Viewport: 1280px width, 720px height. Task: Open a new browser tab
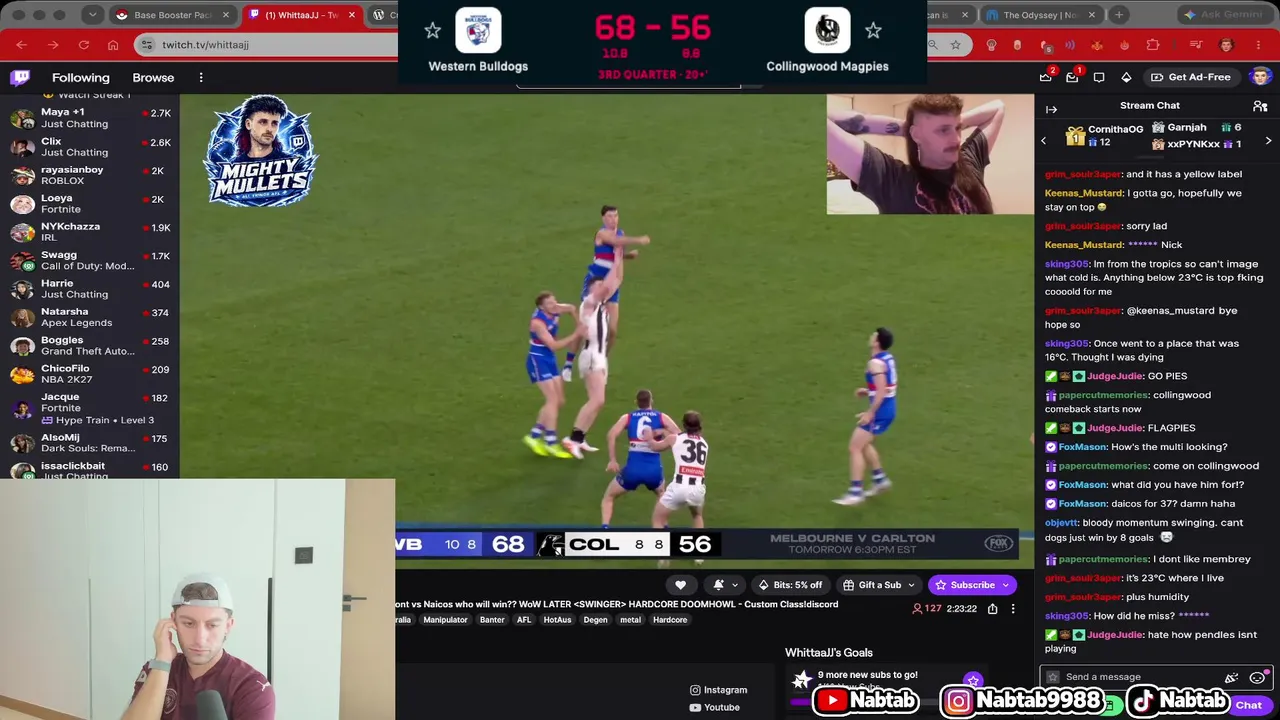(x=1119, y=15)
